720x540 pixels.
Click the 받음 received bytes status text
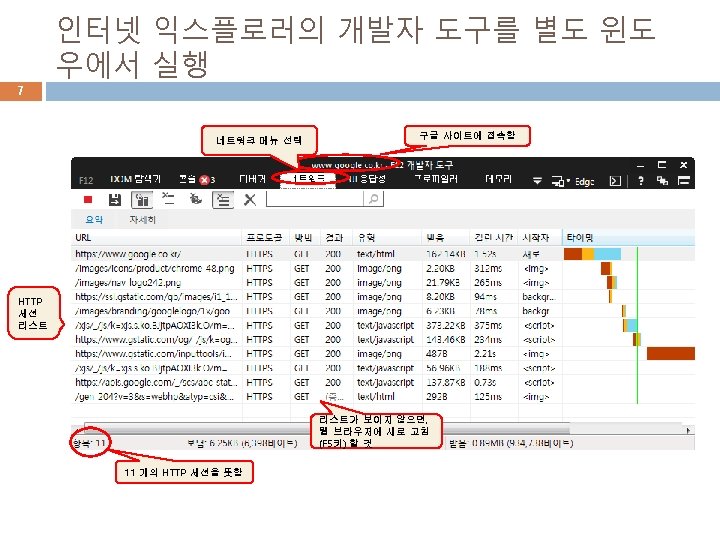511,443
